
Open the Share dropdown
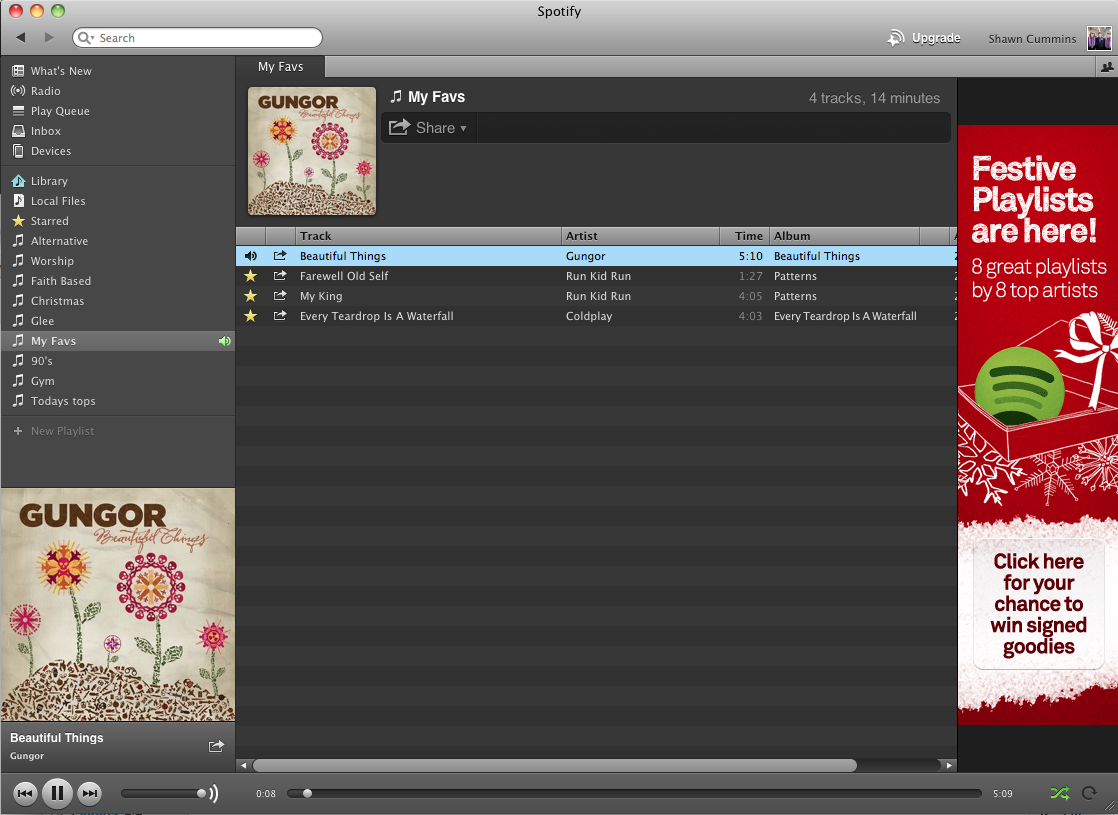click(x=428, y=128)
